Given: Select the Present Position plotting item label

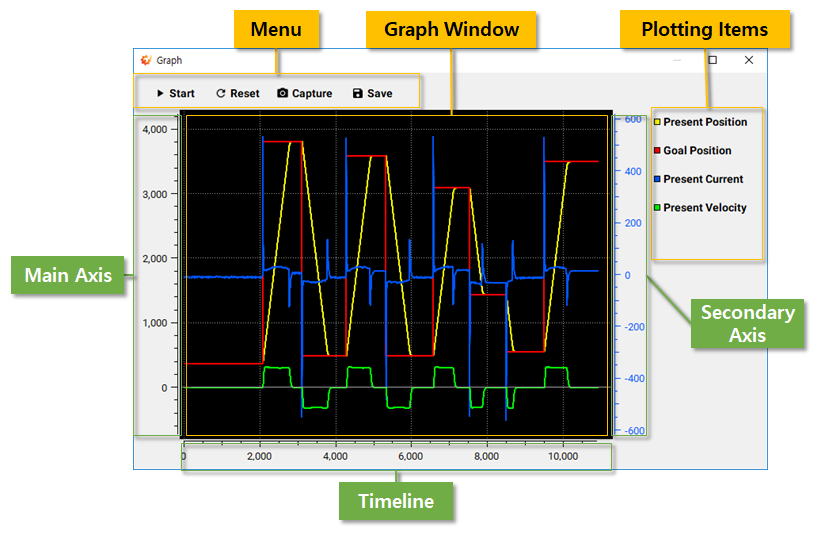Looking at the screenshot, I should [705, 122].
